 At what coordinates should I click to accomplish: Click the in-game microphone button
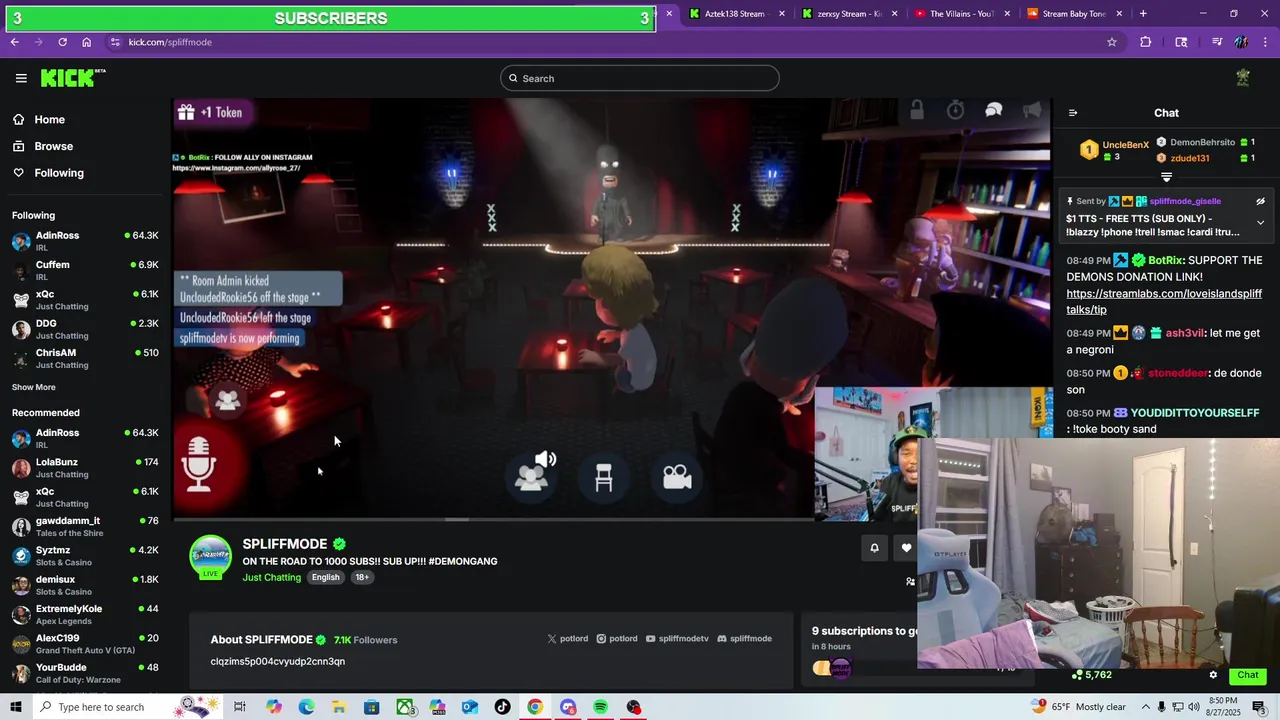tap(198, 465)
